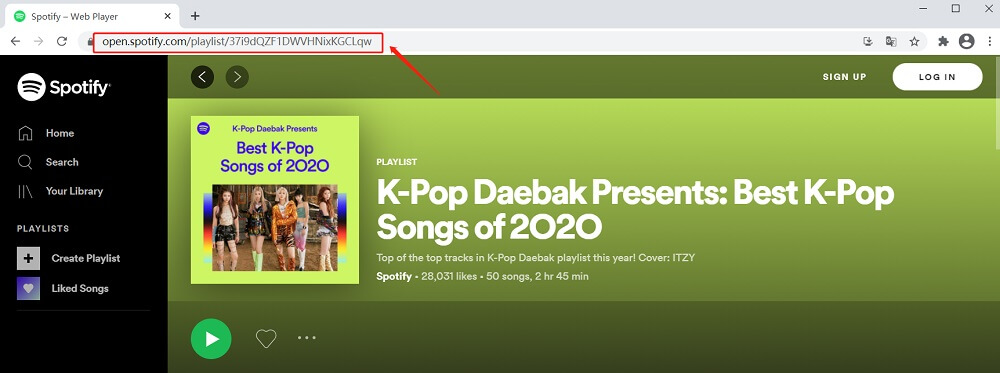Click the install app icon in address bar
1000x373 pixels.
click(x=867, y=41)
